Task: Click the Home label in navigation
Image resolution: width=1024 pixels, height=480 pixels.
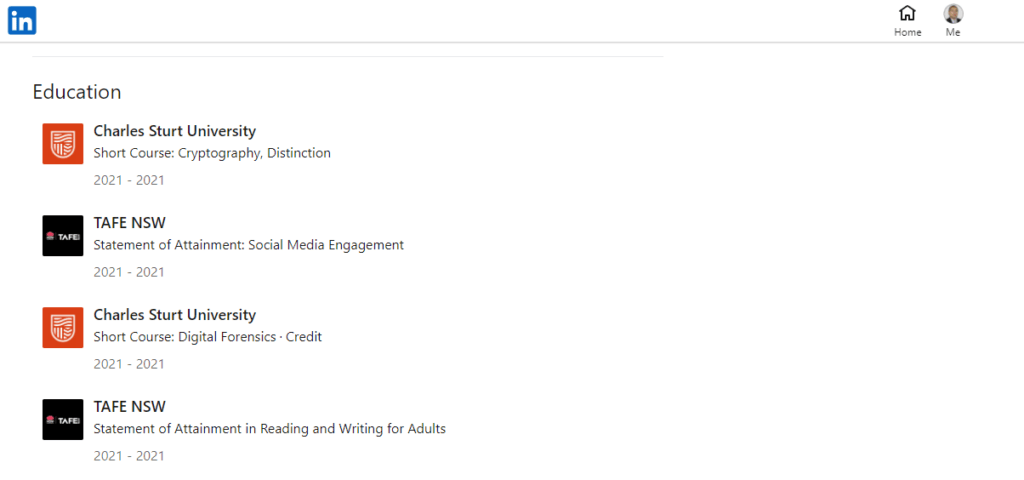Action: tap(907, 33)
